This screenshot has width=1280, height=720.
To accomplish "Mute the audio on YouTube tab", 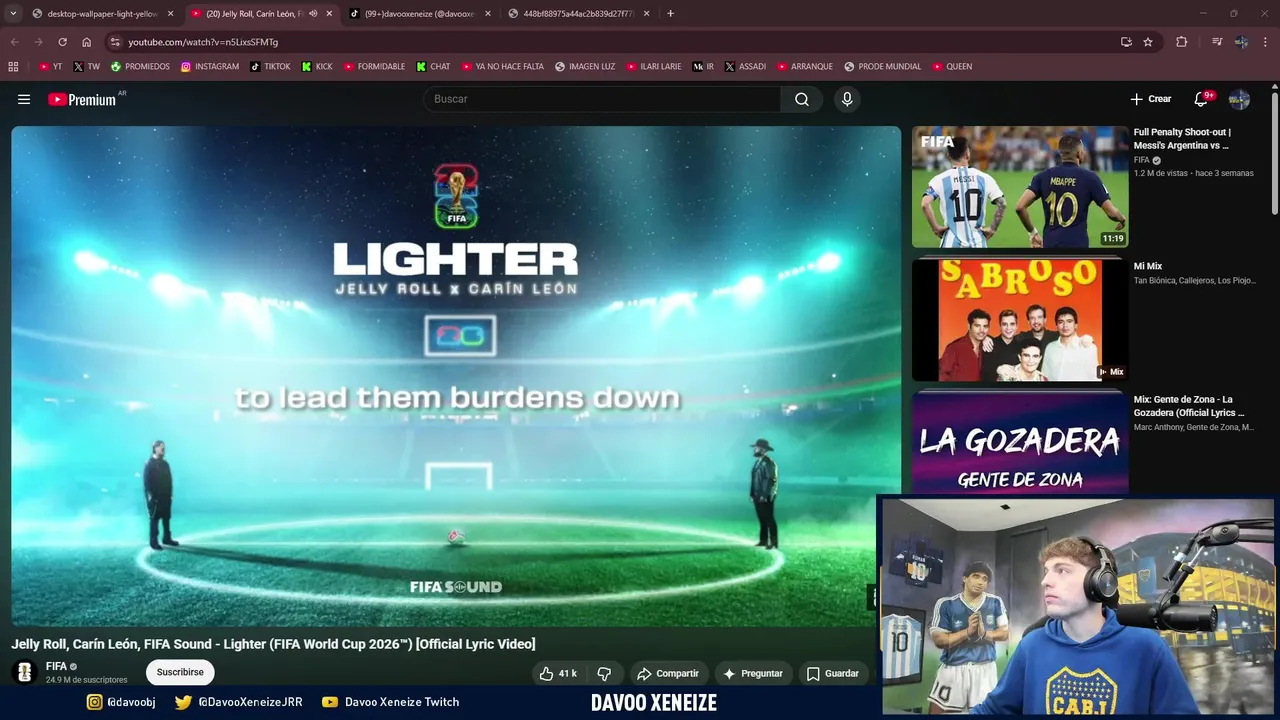I will pyautogui.click(x=313, y=14).
